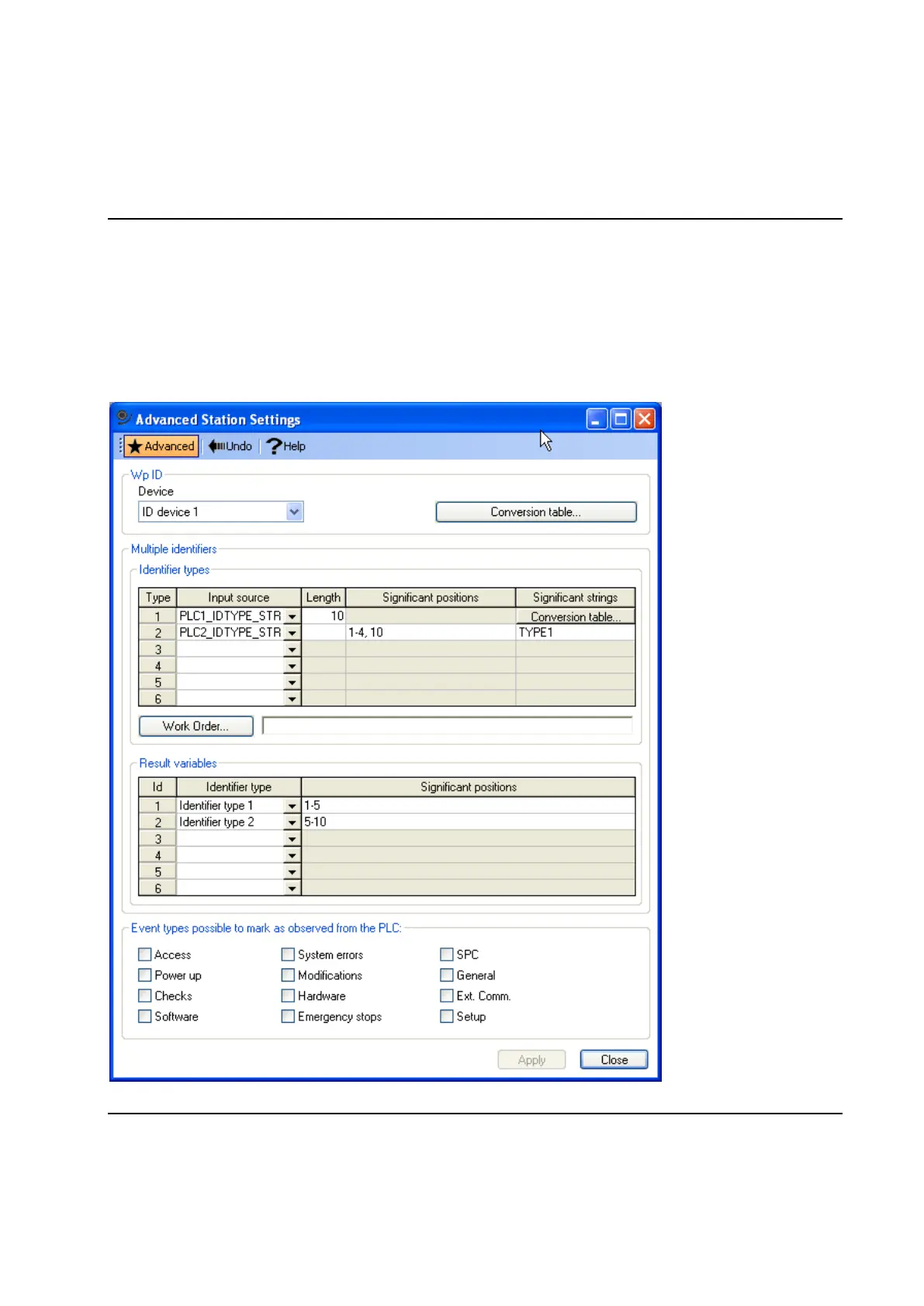The image size is (924, 1306).
Task: Click the Input source column header
Action: point(239,598)
